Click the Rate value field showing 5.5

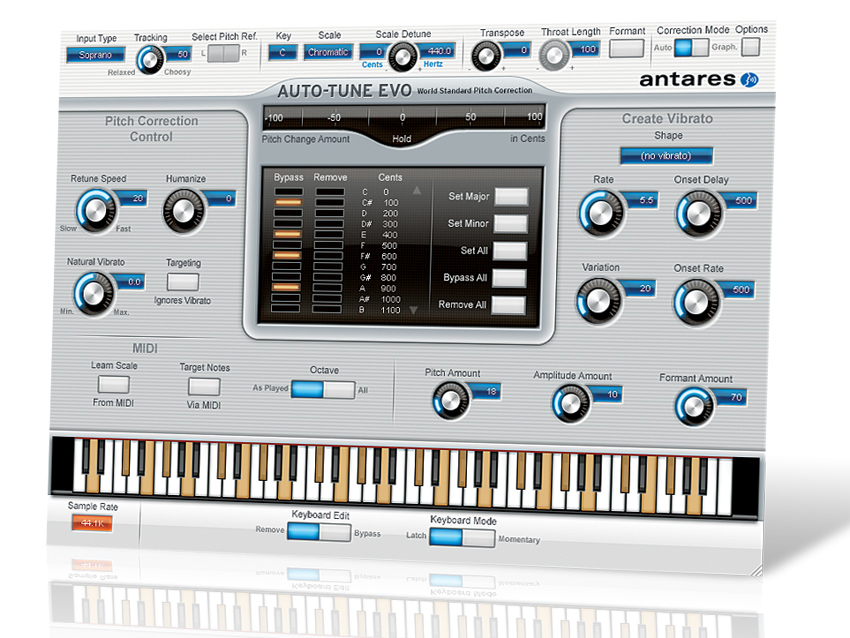pyautogui.click(x=643, y=200)
